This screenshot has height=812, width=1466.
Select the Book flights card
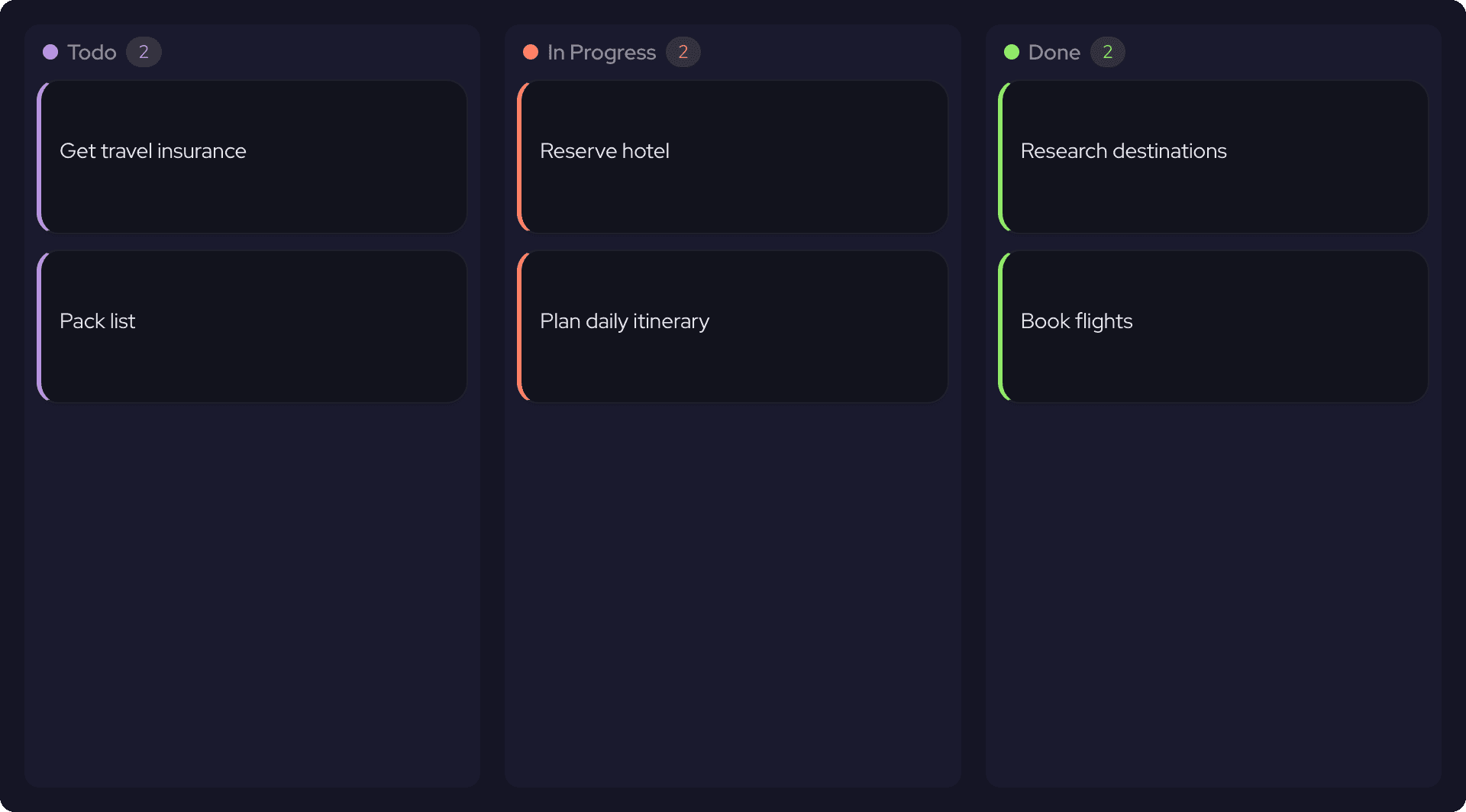[x=1213, y=327]
